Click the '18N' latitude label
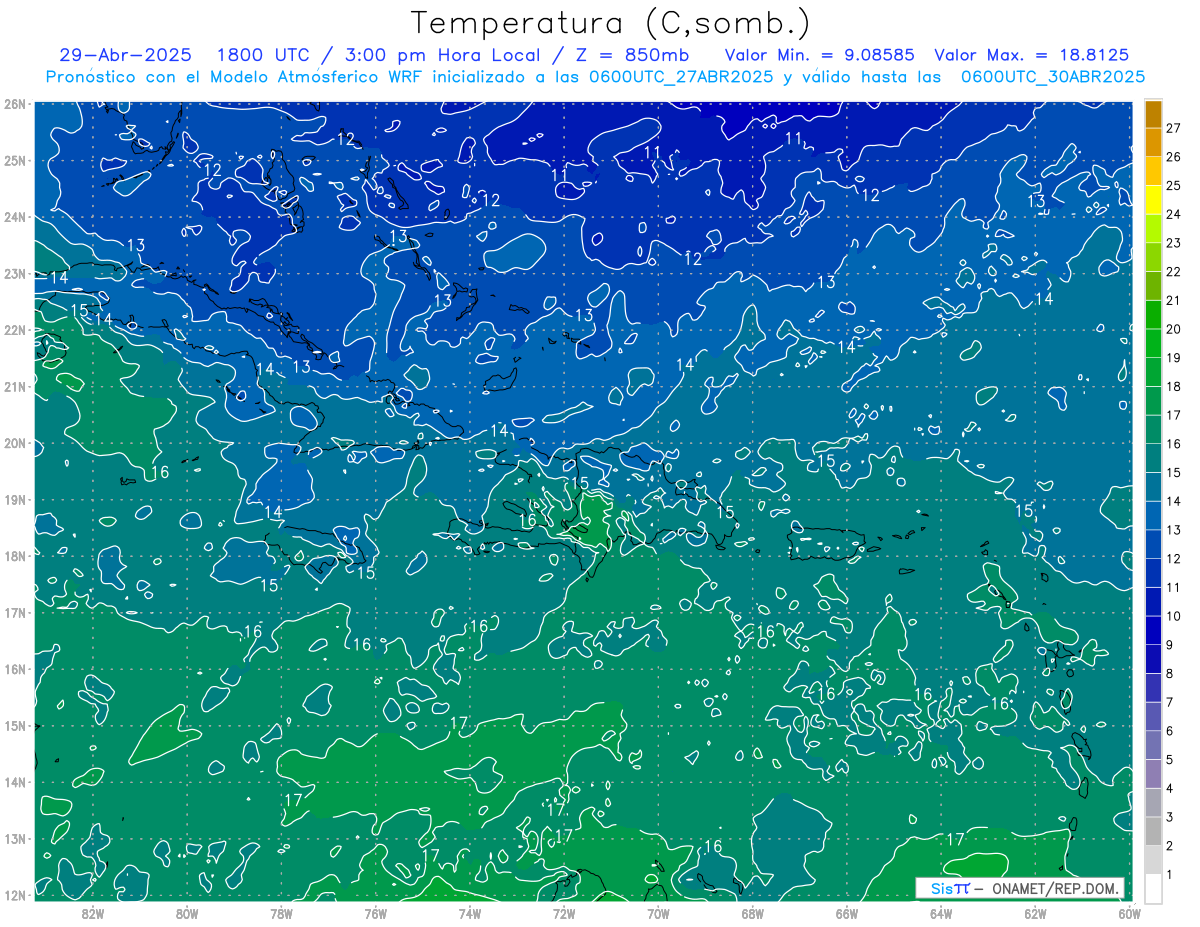Screen dimensions: 1200x927 (14, 556)
